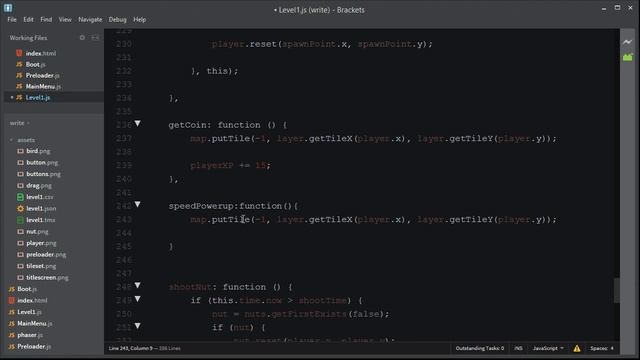
Task: Open preloader.png in assets folder
Action: [x=46, y=254]
